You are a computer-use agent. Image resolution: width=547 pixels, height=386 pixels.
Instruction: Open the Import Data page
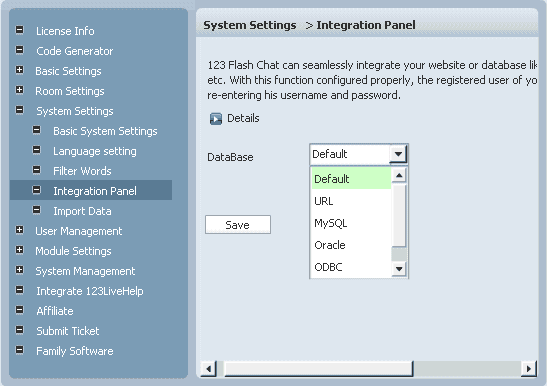[82, 211]
